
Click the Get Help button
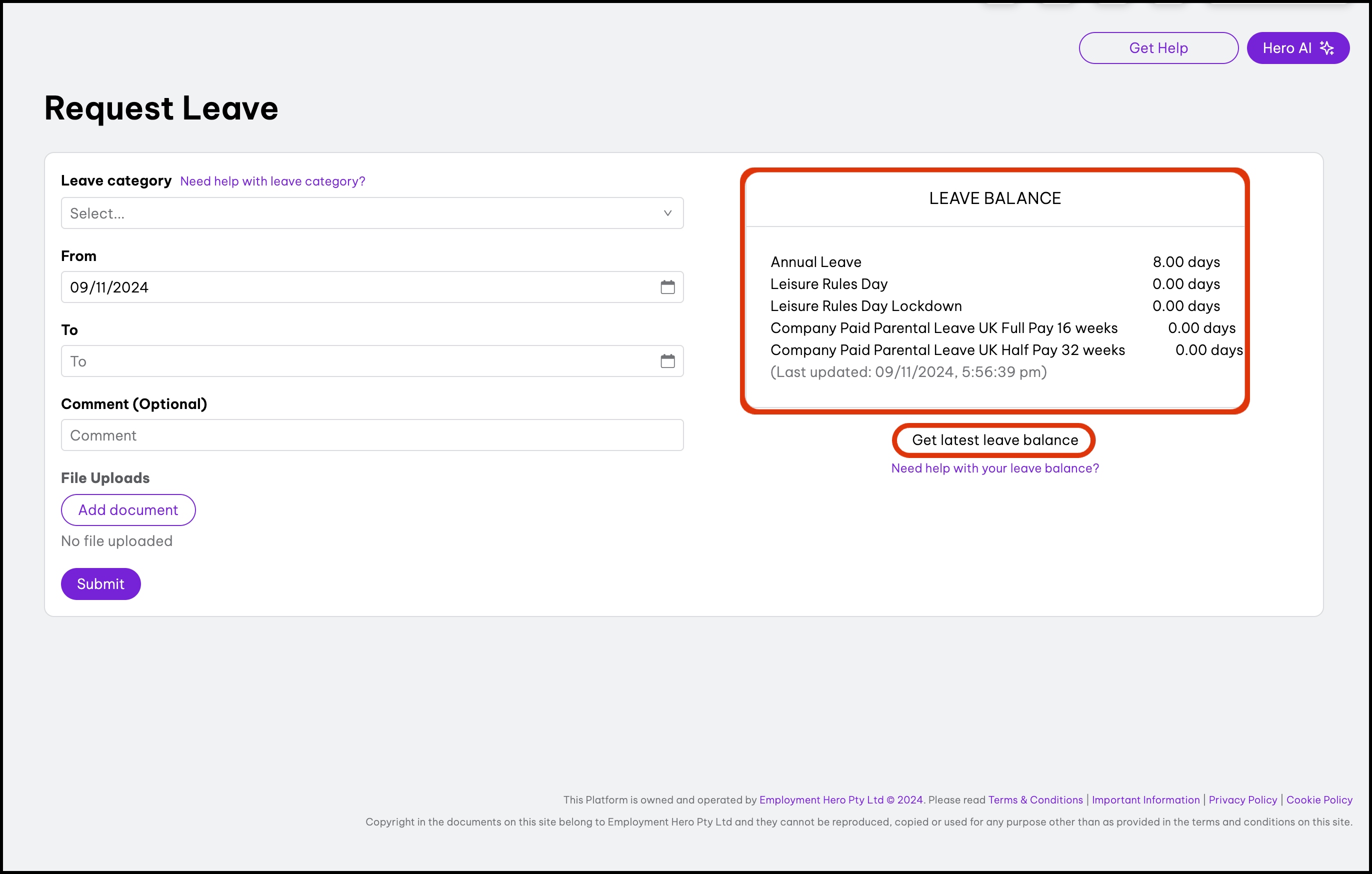tap(1158, 48)
